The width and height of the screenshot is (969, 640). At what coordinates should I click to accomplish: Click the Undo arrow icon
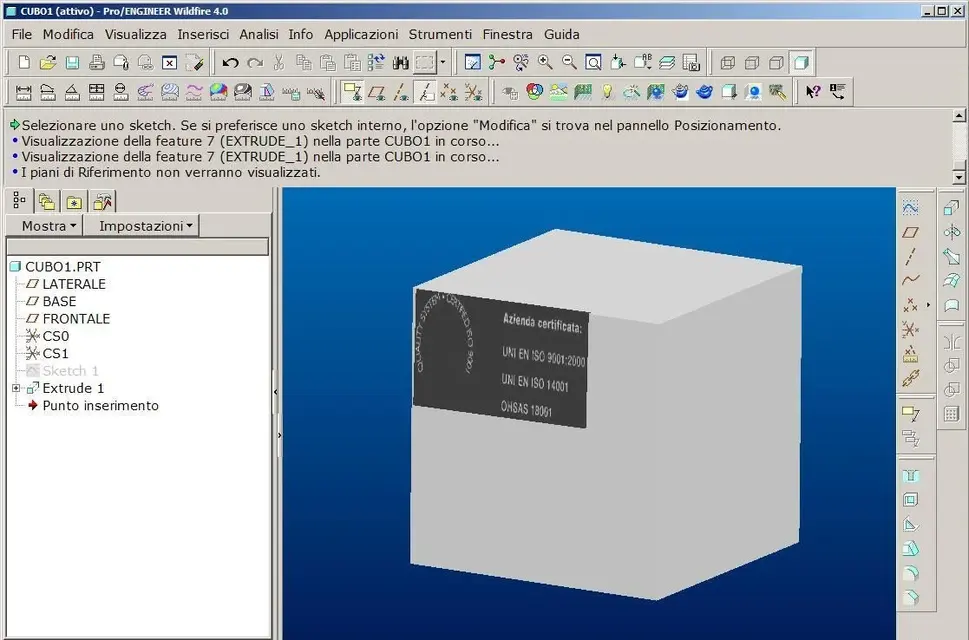(230, 62)
